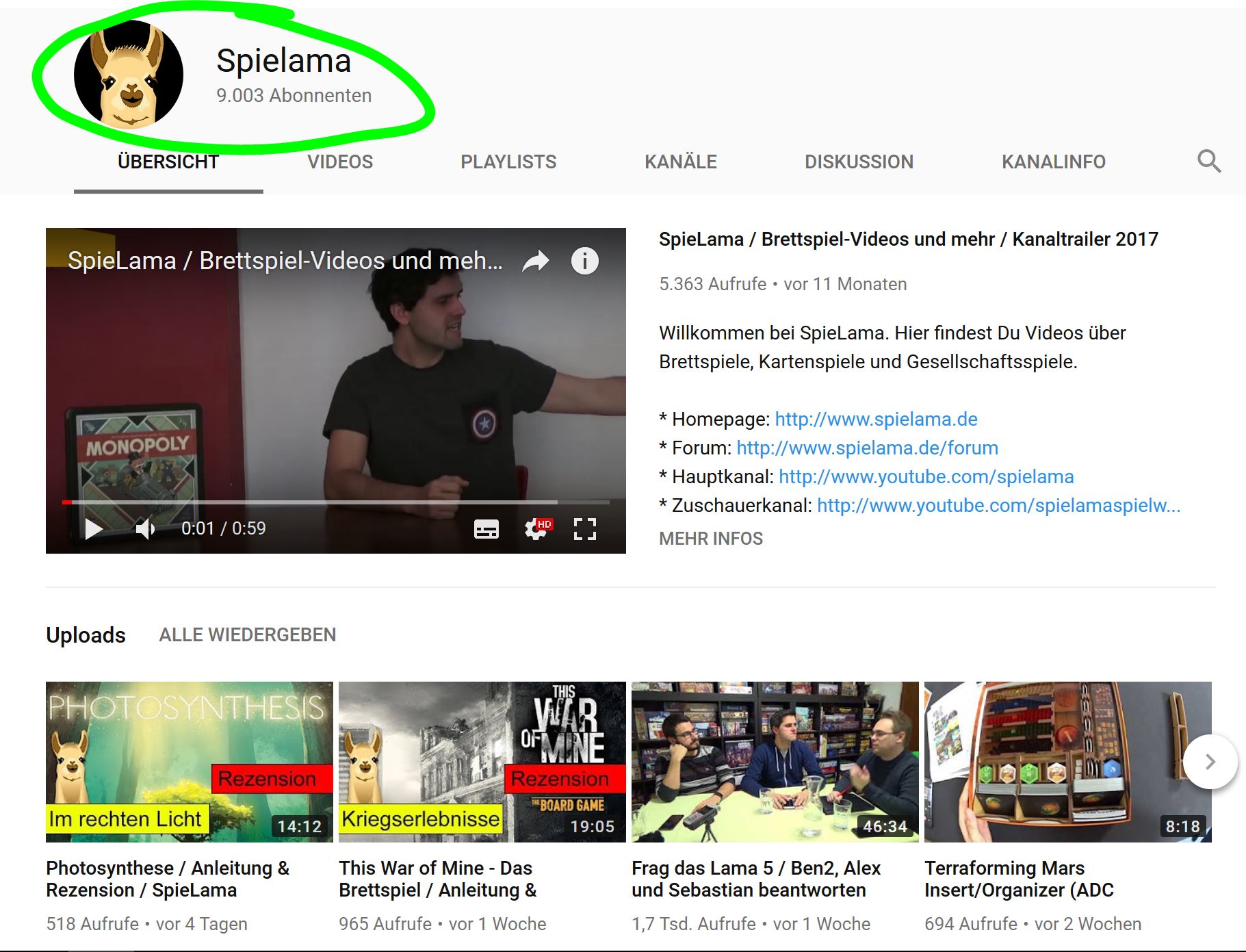Click '5.363 Aufrufe • vor 11 Monaten' text
This screenshot has width=1246, height=952.
(783, 284)
